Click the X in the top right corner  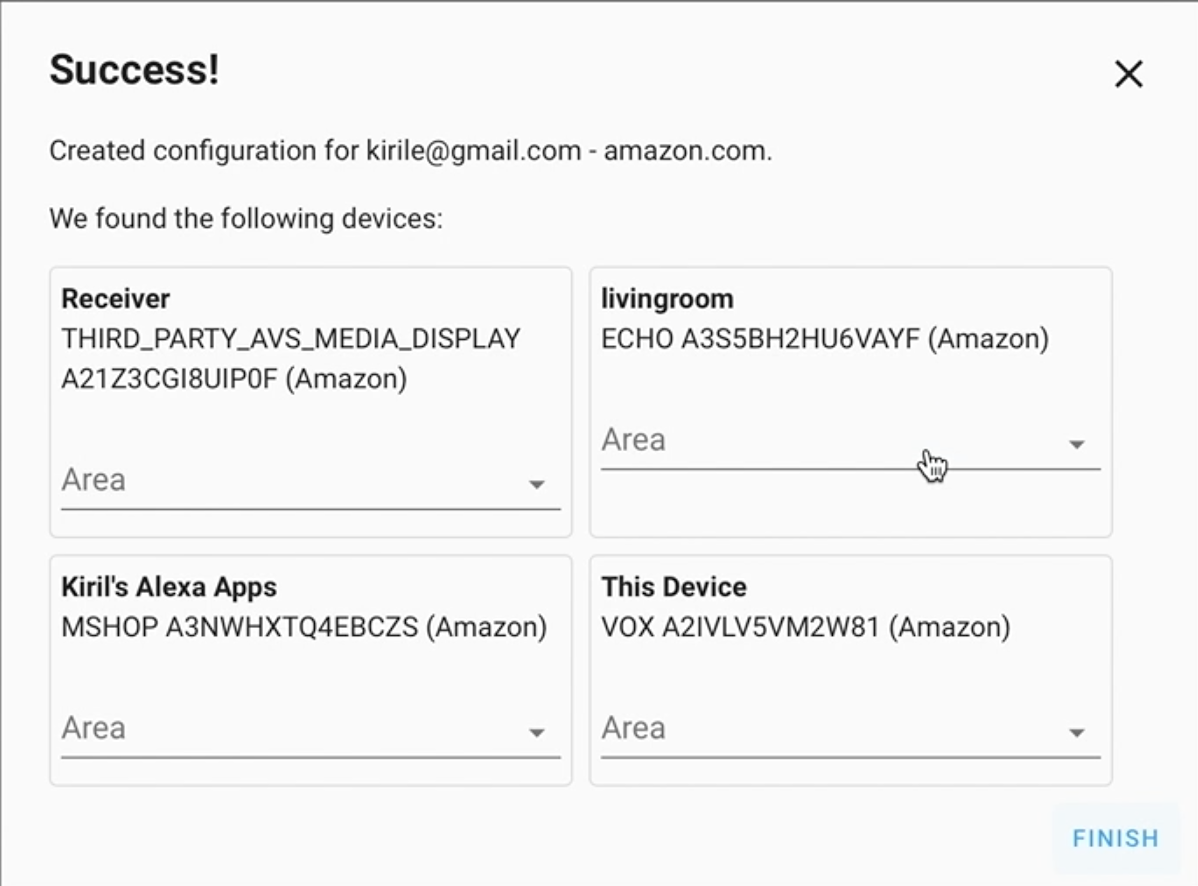1128,74
